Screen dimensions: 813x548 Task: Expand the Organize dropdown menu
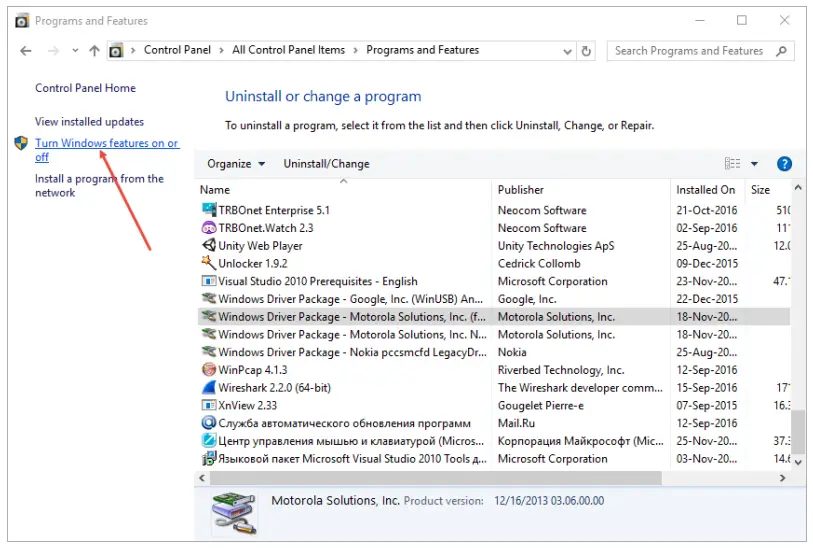(236, 164)
